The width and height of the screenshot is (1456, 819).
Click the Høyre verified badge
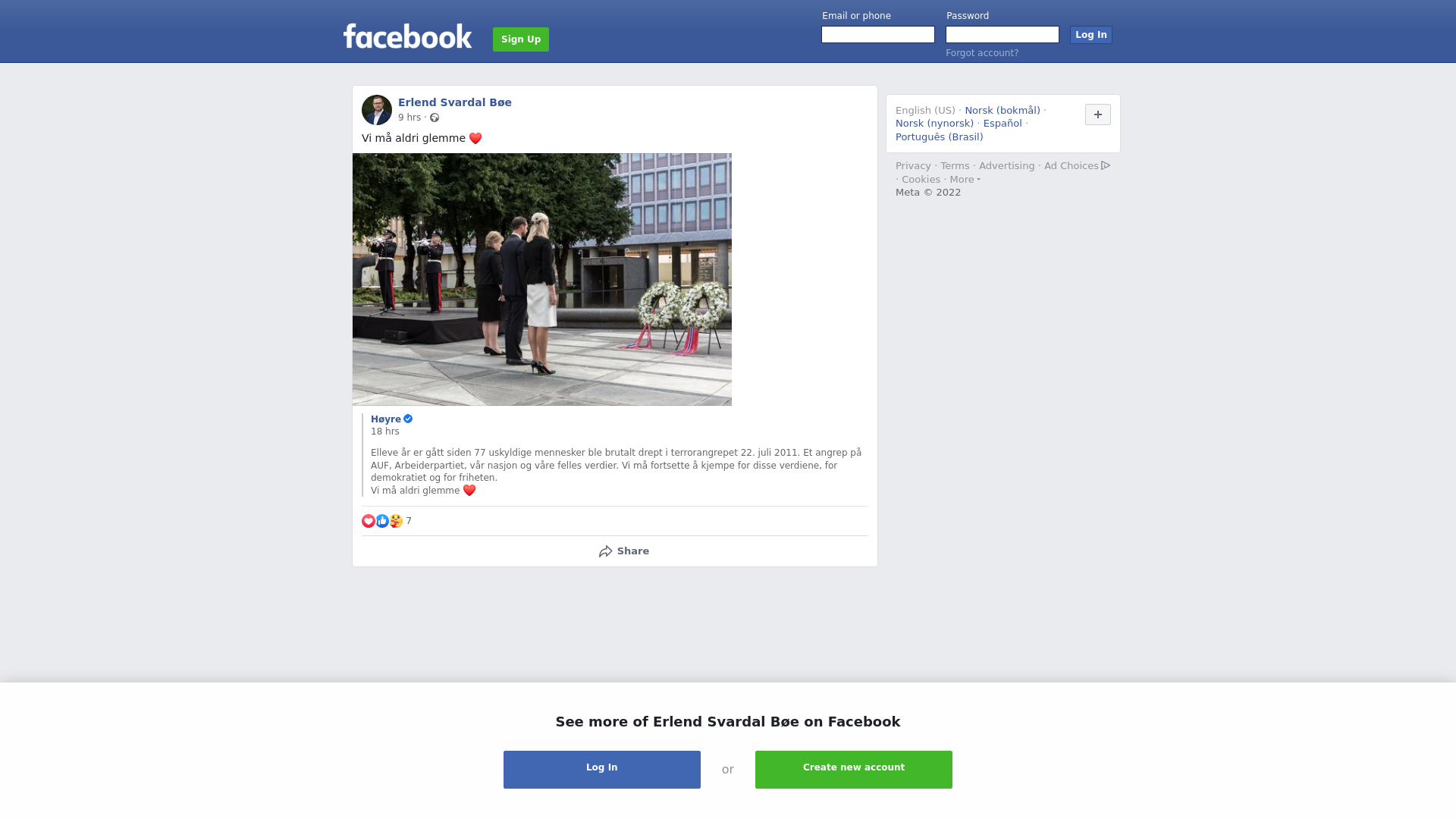(408, 419)
